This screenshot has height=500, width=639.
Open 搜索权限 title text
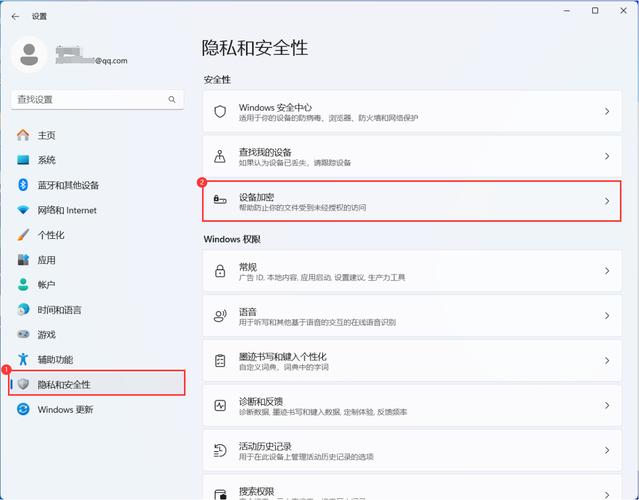coord(256,491)
